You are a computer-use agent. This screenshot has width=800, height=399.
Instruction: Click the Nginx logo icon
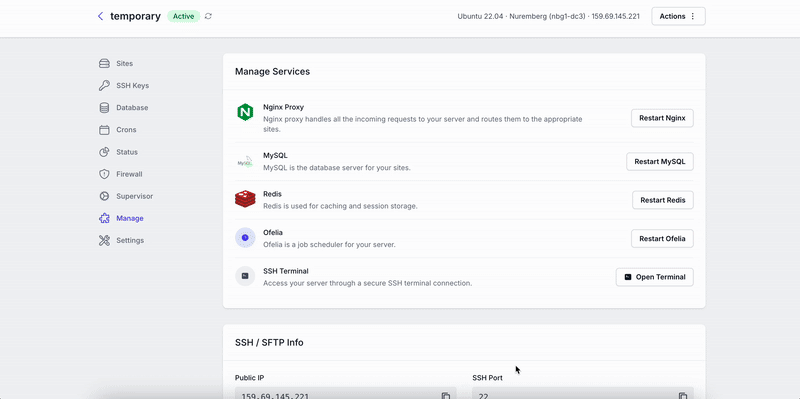pos(245,112)
